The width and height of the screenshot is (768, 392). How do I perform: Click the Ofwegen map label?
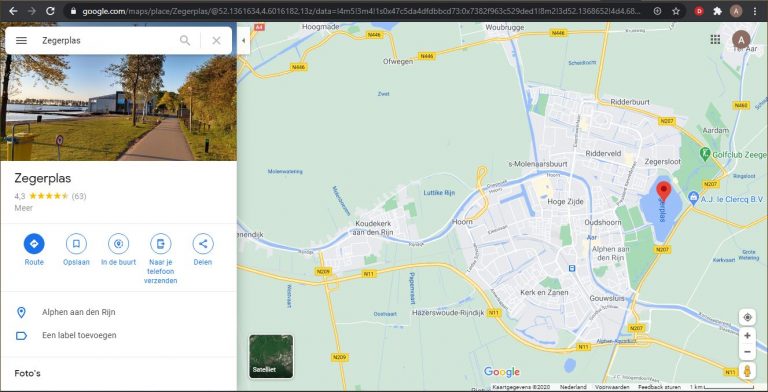point(399,61)
